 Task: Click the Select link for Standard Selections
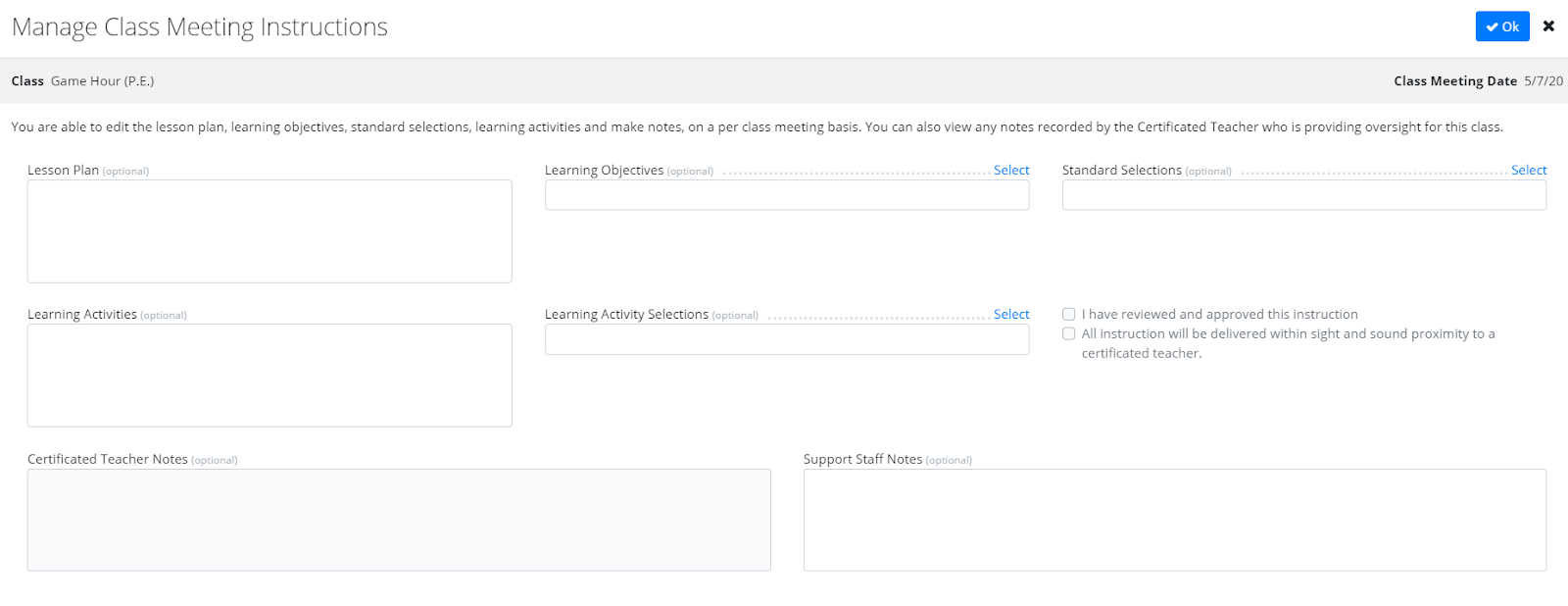(1529, 171)
